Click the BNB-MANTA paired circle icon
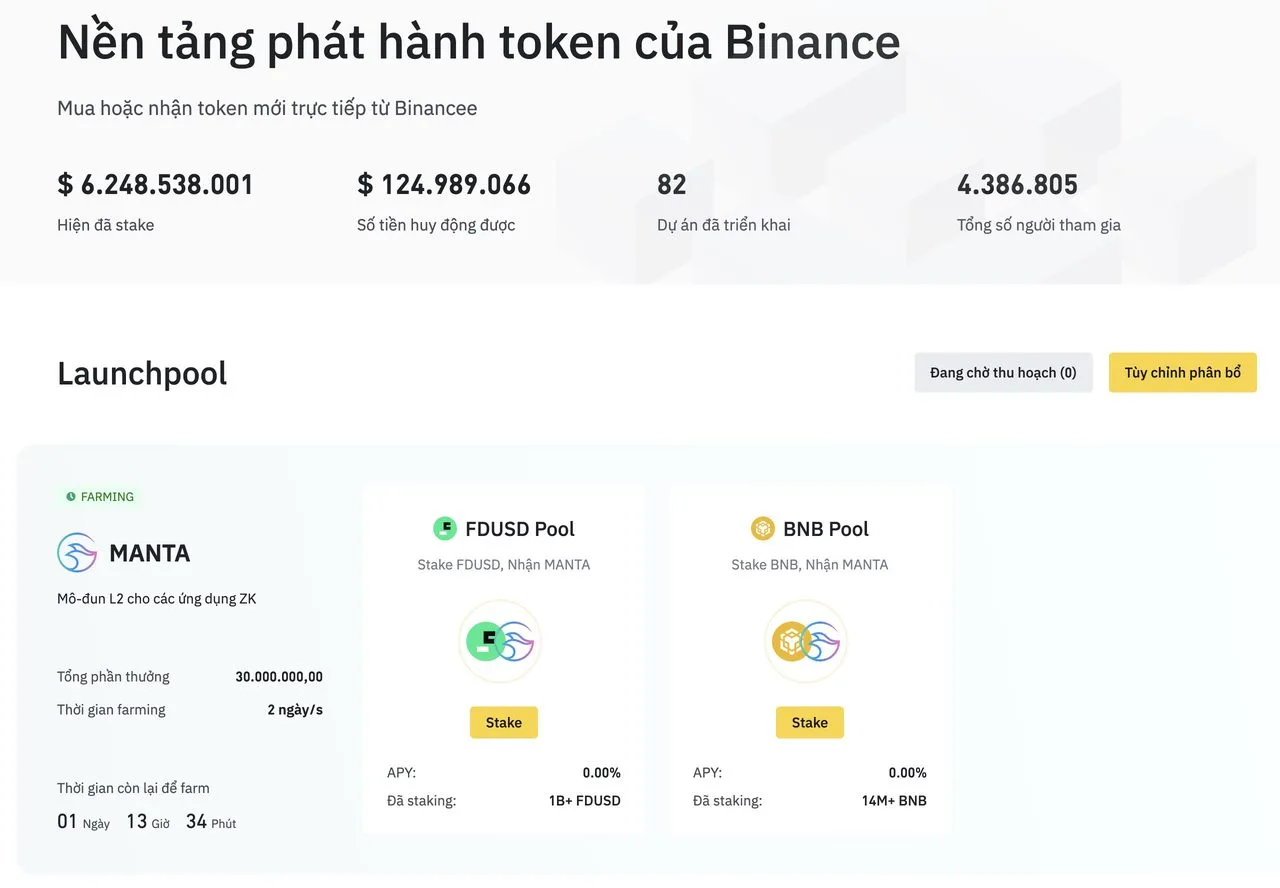The width and height of the screenshot is (1280, 888). pos(806,641)
